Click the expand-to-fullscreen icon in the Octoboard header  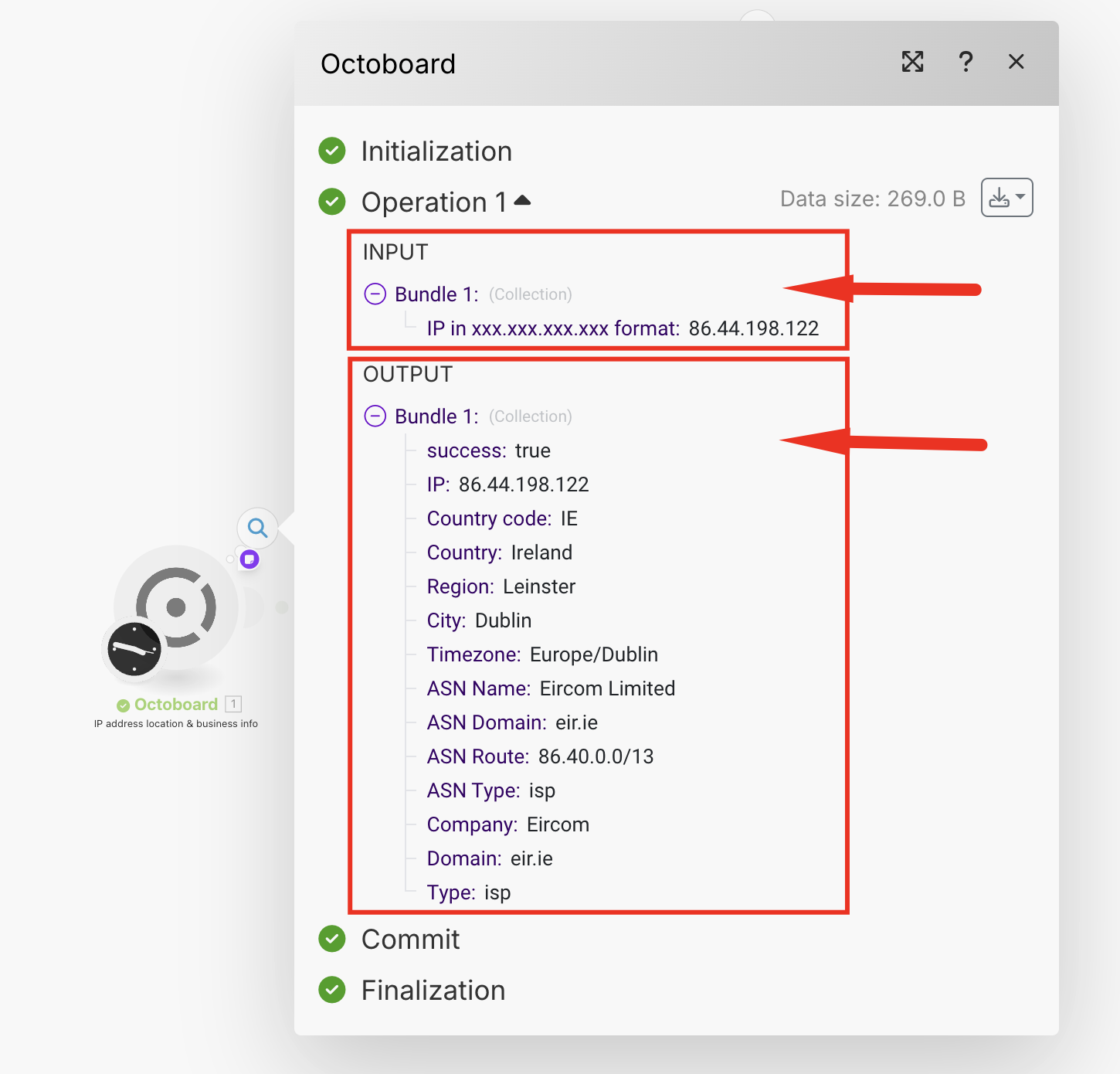(x=912, y=62)
